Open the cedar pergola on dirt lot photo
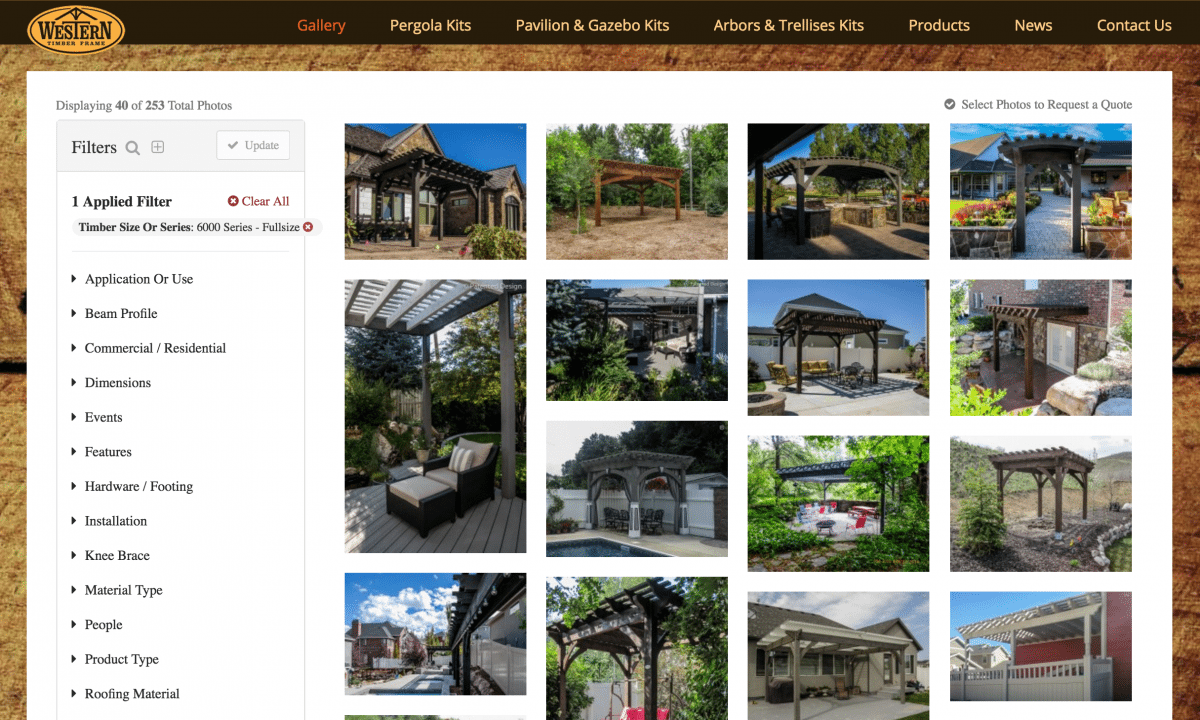This screenshot has height=720, width=1200. tap(637, 192)
